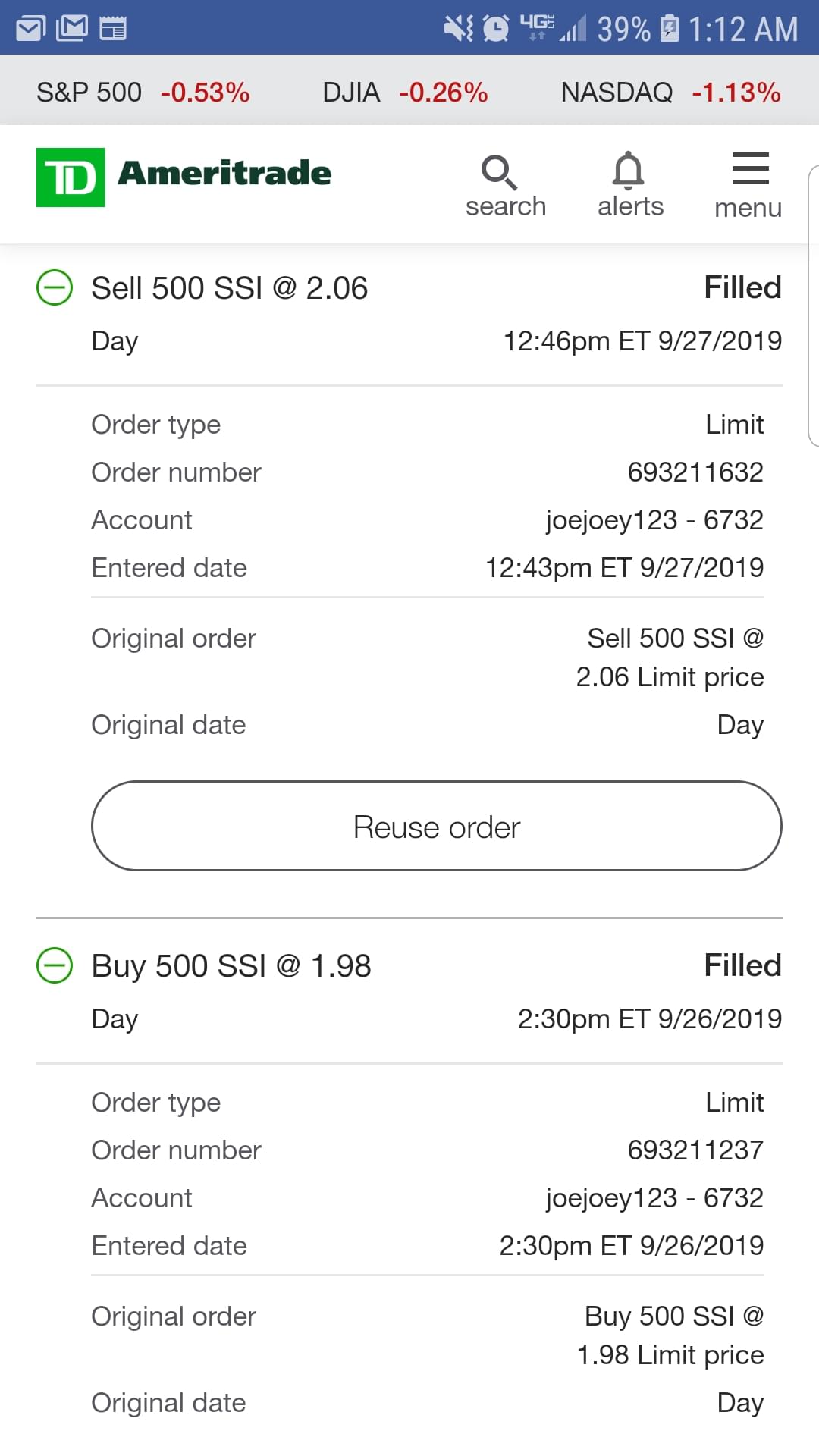
Task: Tap the NASDAQ index quote
Action: pos(670,93)
